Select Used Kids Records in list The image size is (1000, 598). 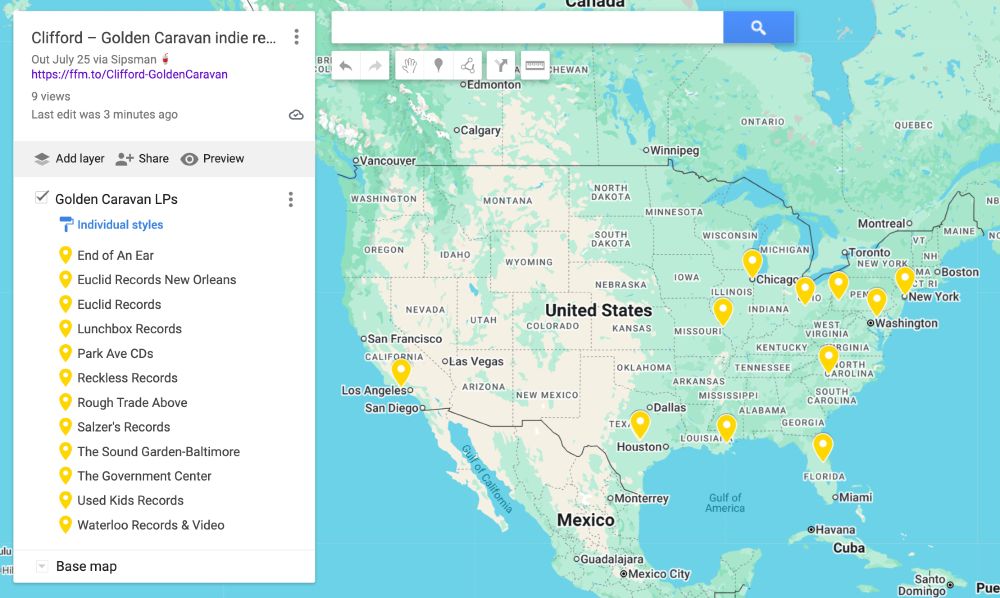click(131, 500)
